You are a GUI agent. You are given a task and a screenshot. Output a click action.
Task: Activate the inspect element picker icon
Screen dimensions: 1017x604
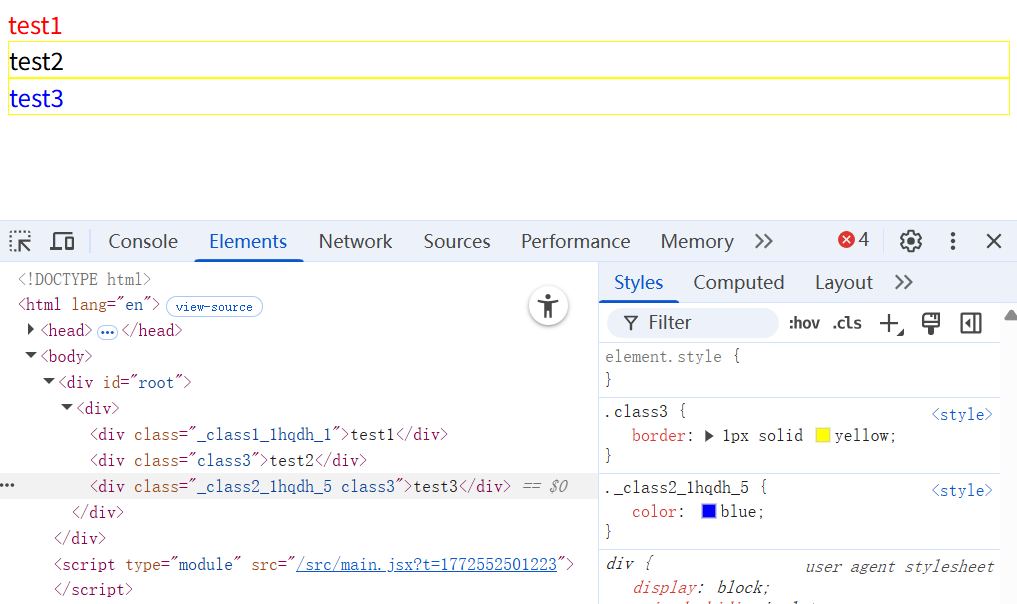click(20, 241)
